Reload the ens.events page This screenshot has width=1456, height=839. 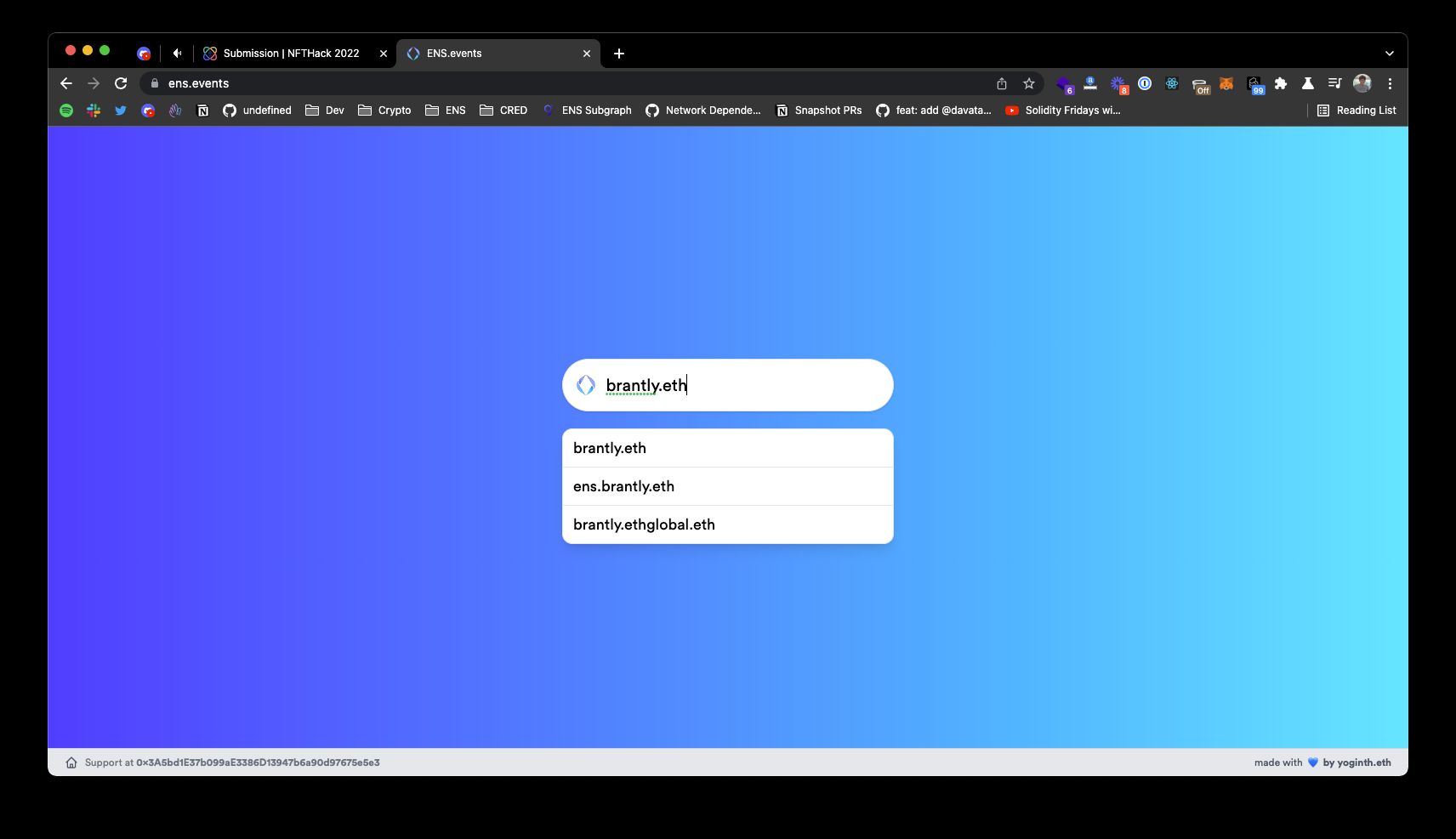pyautogui.click(x=121, y=83)
